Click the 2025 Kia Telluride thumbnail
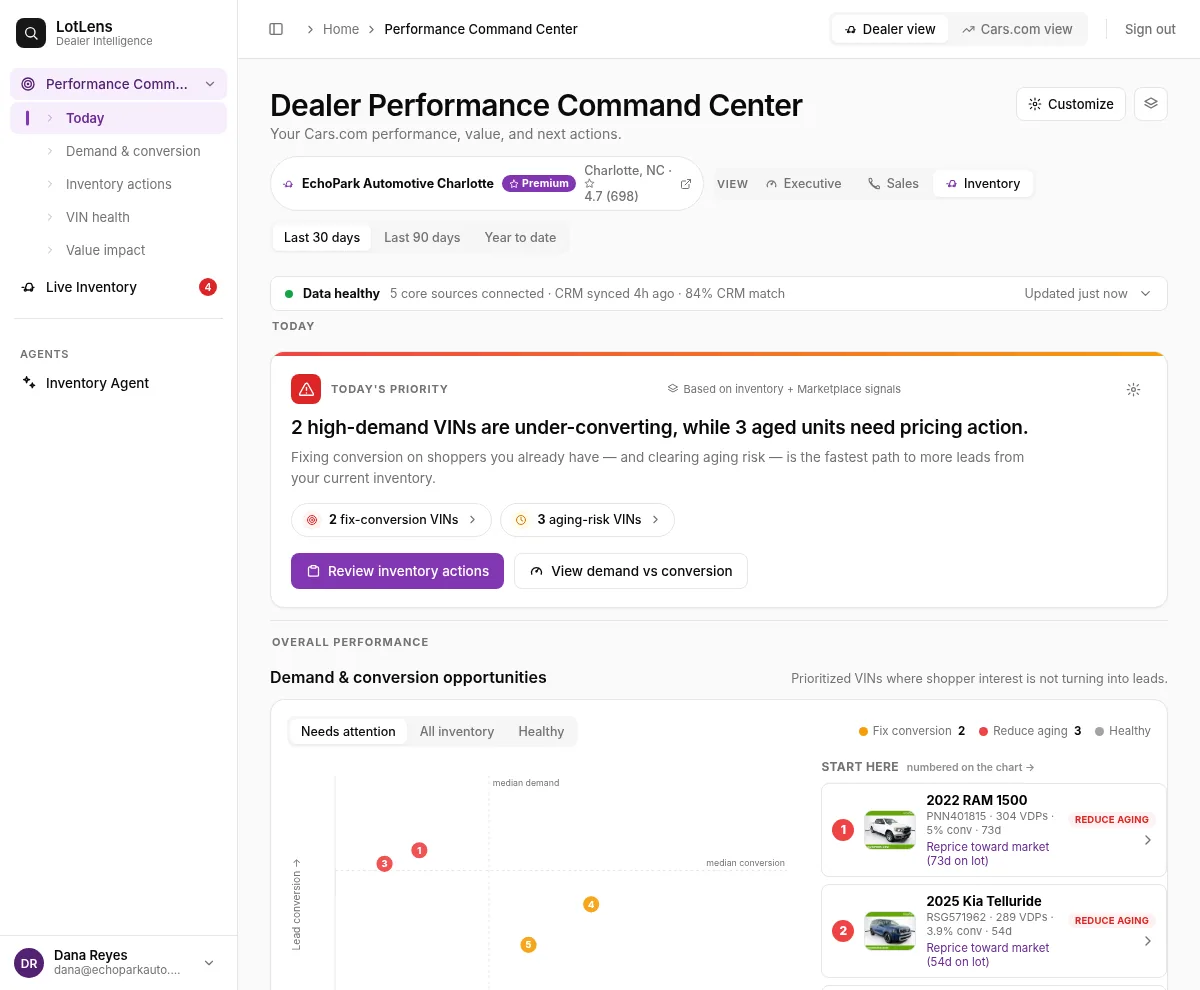 coord(890,931)
